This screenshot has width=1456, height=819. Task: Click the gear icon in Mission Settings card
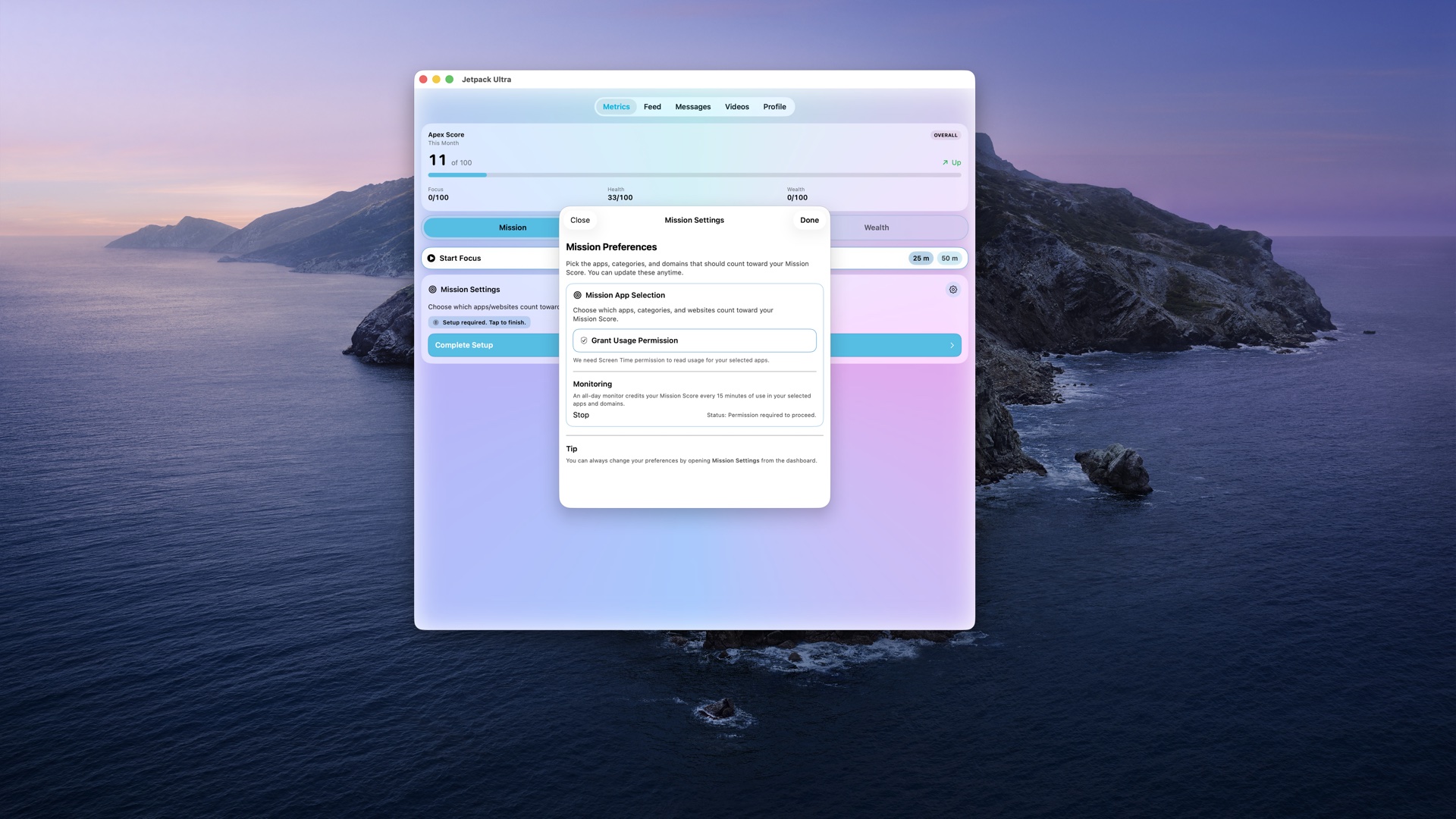click(x=953, y=290)
